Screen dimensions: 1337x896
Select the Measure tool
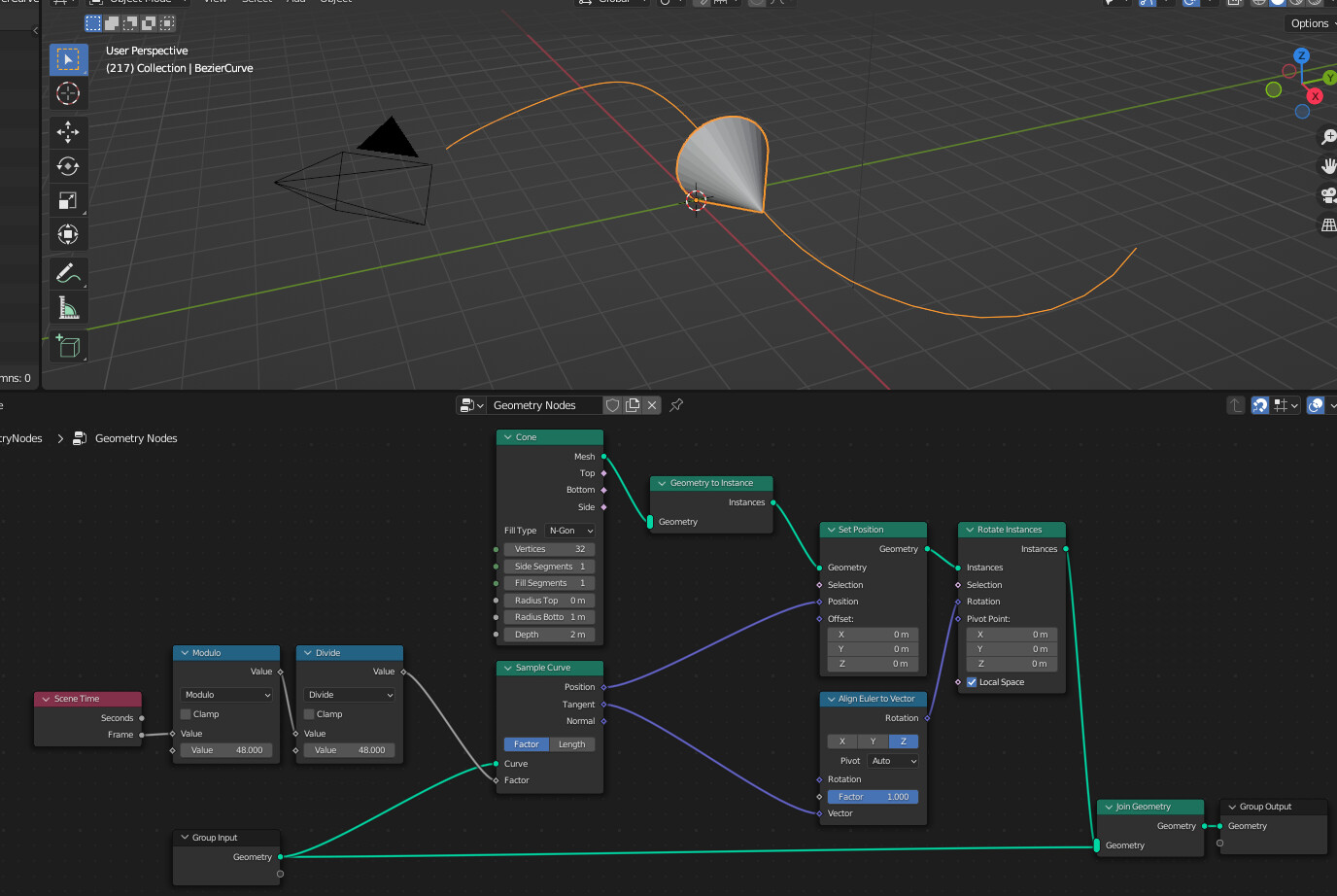(x=69, y=307)
